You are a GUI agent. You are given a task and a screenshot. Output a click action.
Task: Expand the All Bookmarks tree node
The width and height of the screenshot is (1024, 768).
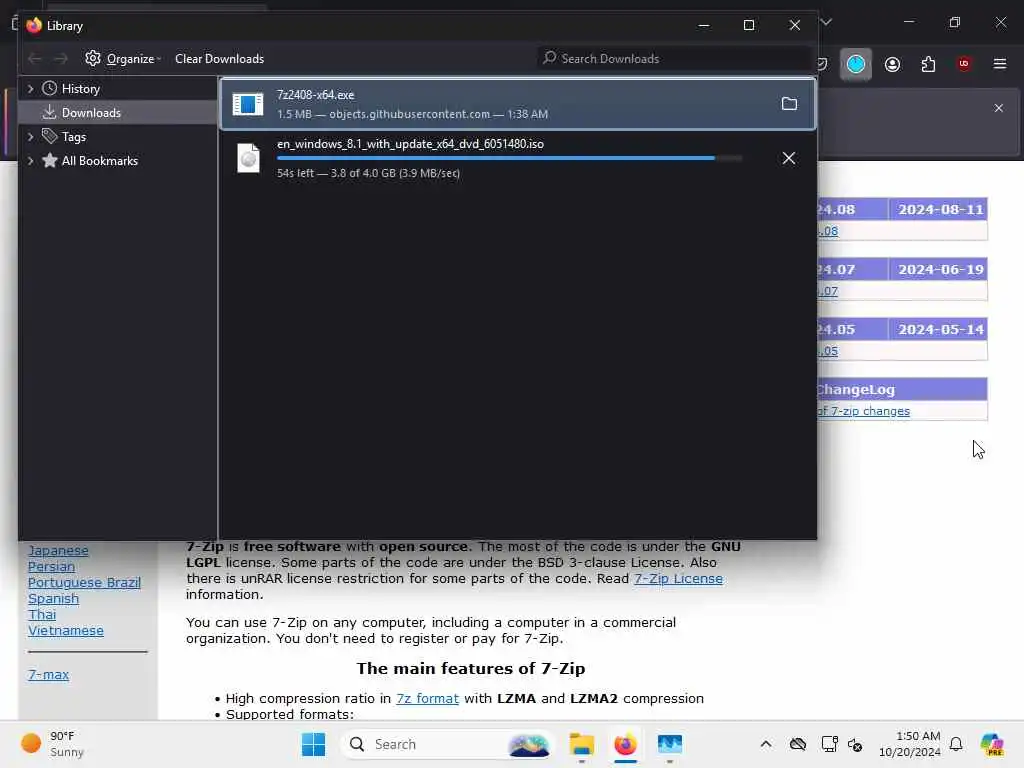pos(30,161)
